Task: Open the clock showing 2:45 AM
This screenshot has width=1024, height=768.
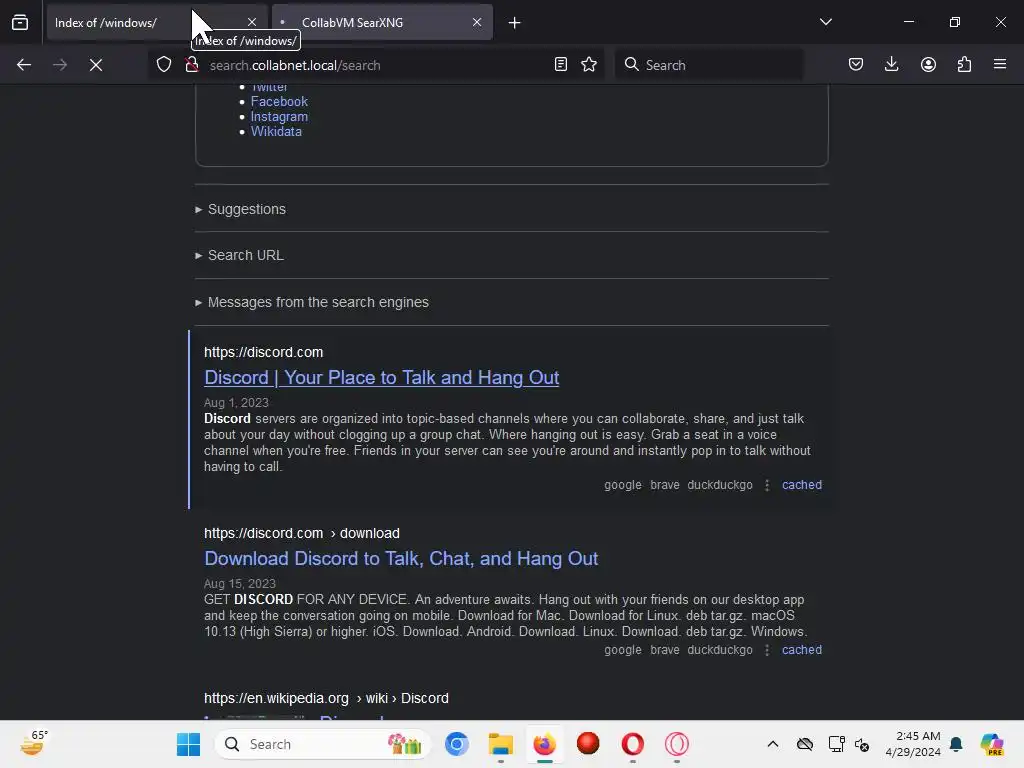Action: coord(913,744)
